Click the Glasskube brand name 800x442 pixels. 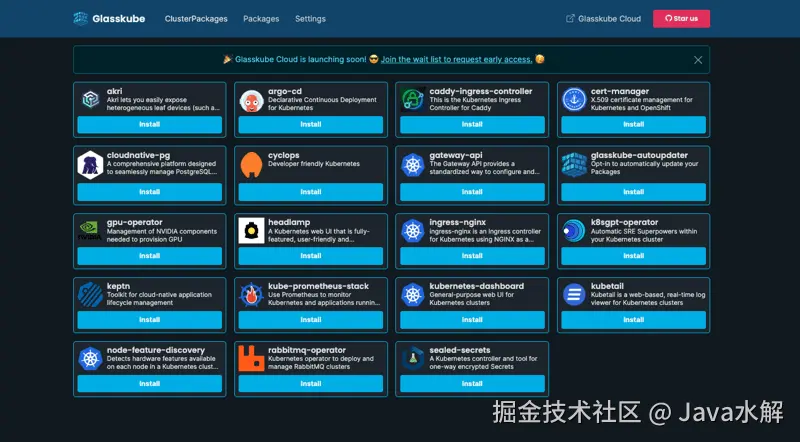click(x=119, y=19)
